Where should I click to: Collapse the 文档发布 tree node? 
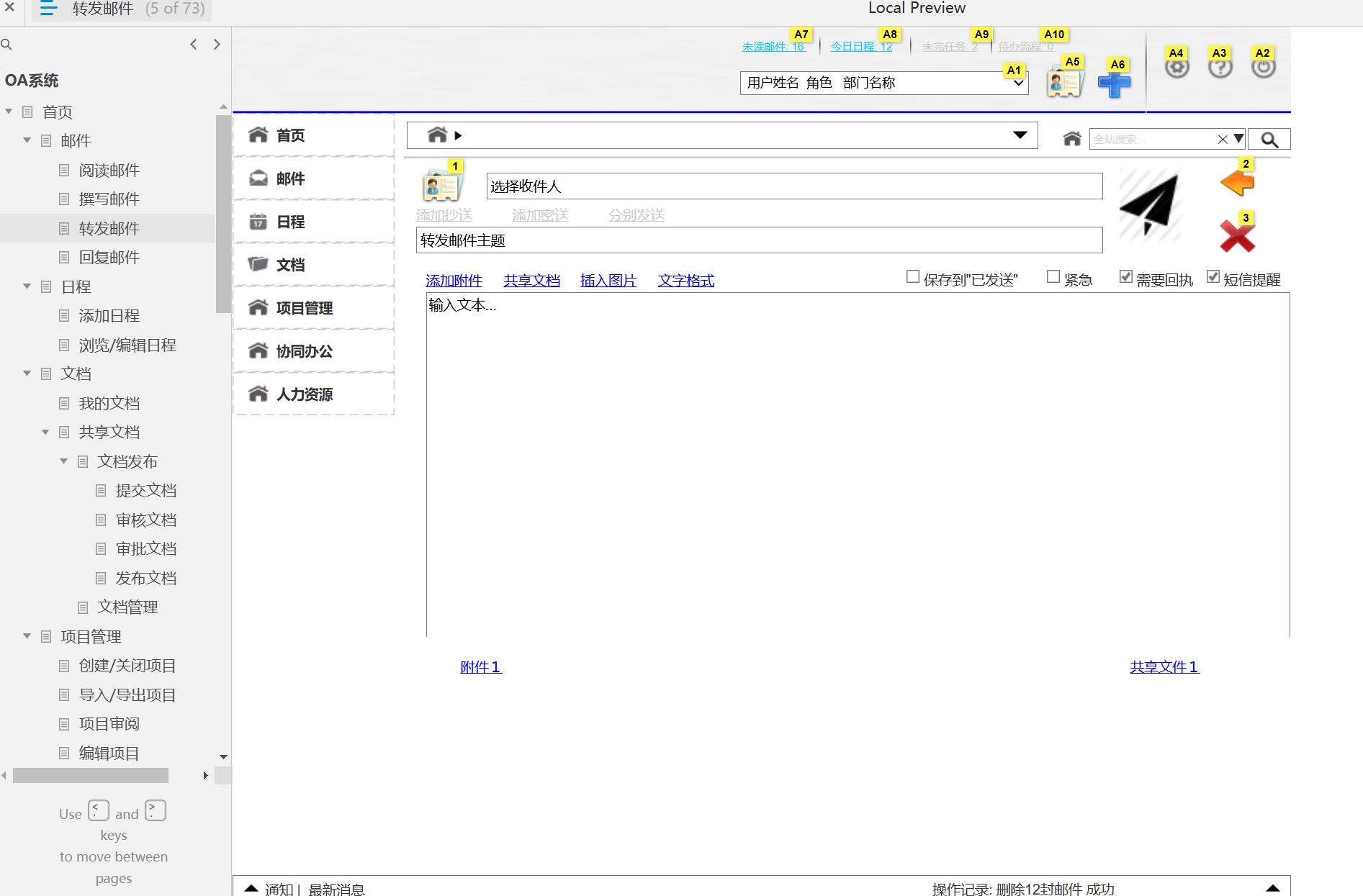pos(64,461)
